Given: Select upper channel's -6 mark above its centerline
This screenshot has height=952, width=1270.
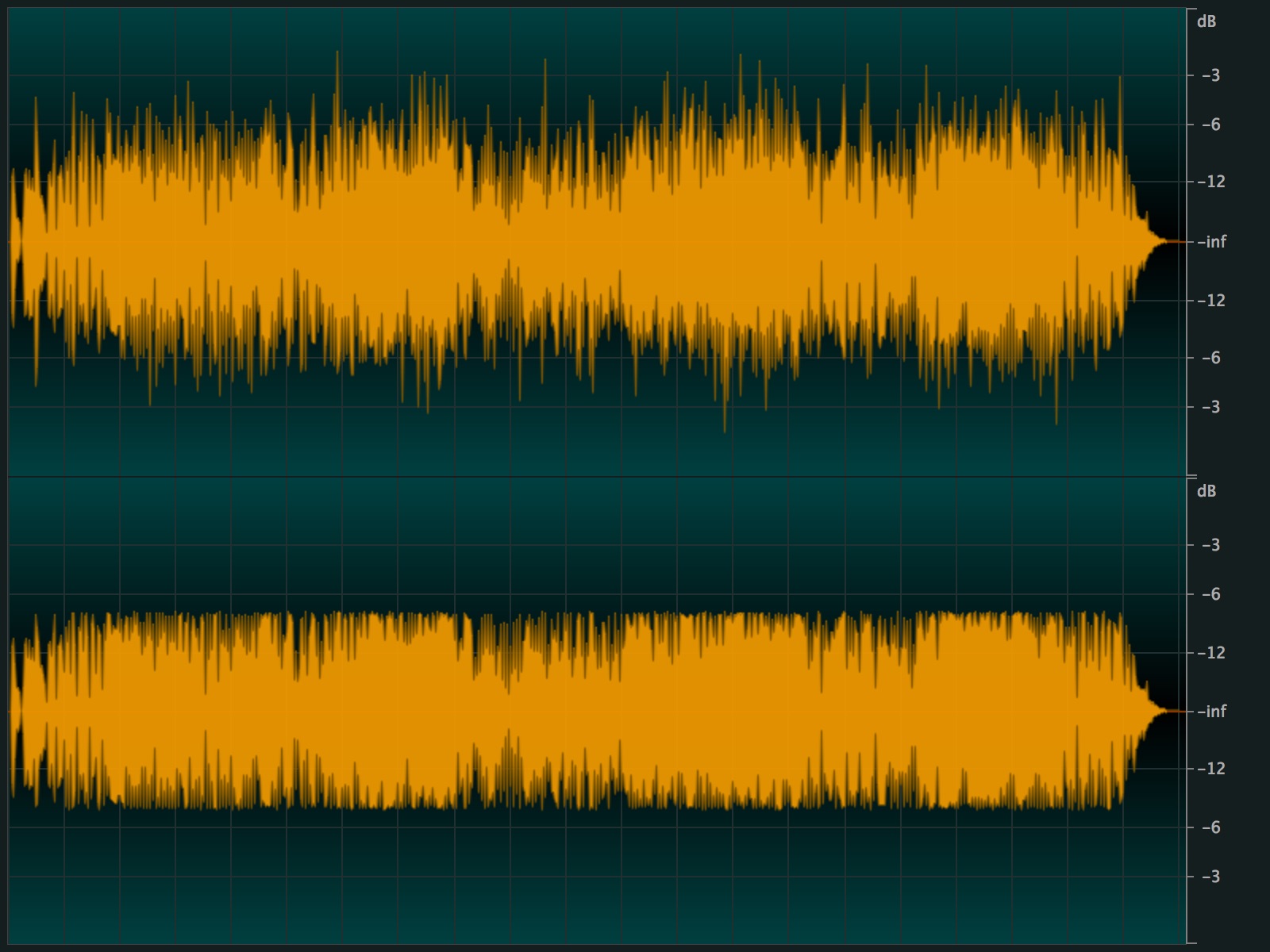Looking at the screenshot, I should [1210, 125].
